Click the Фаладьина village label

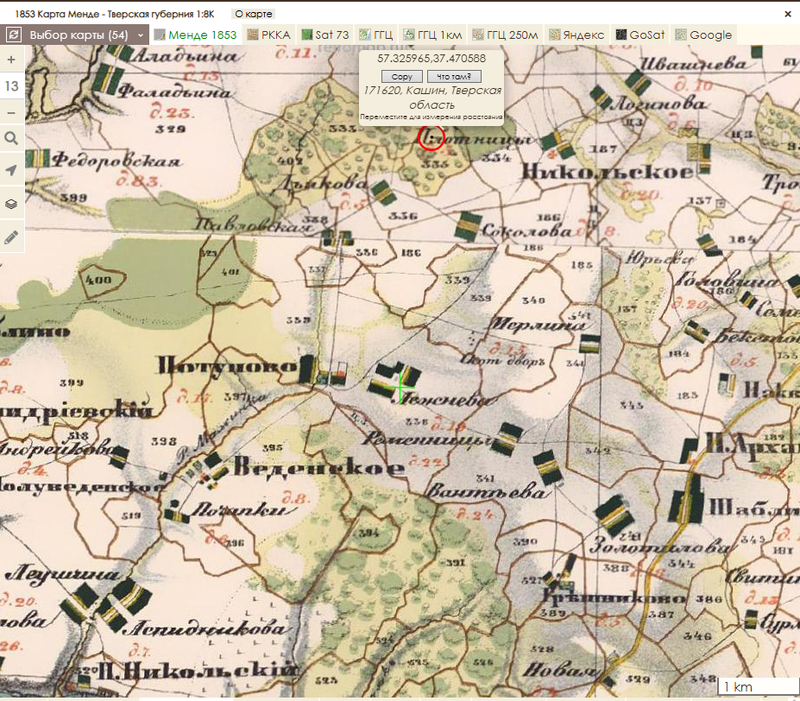[x=174, y=92]
